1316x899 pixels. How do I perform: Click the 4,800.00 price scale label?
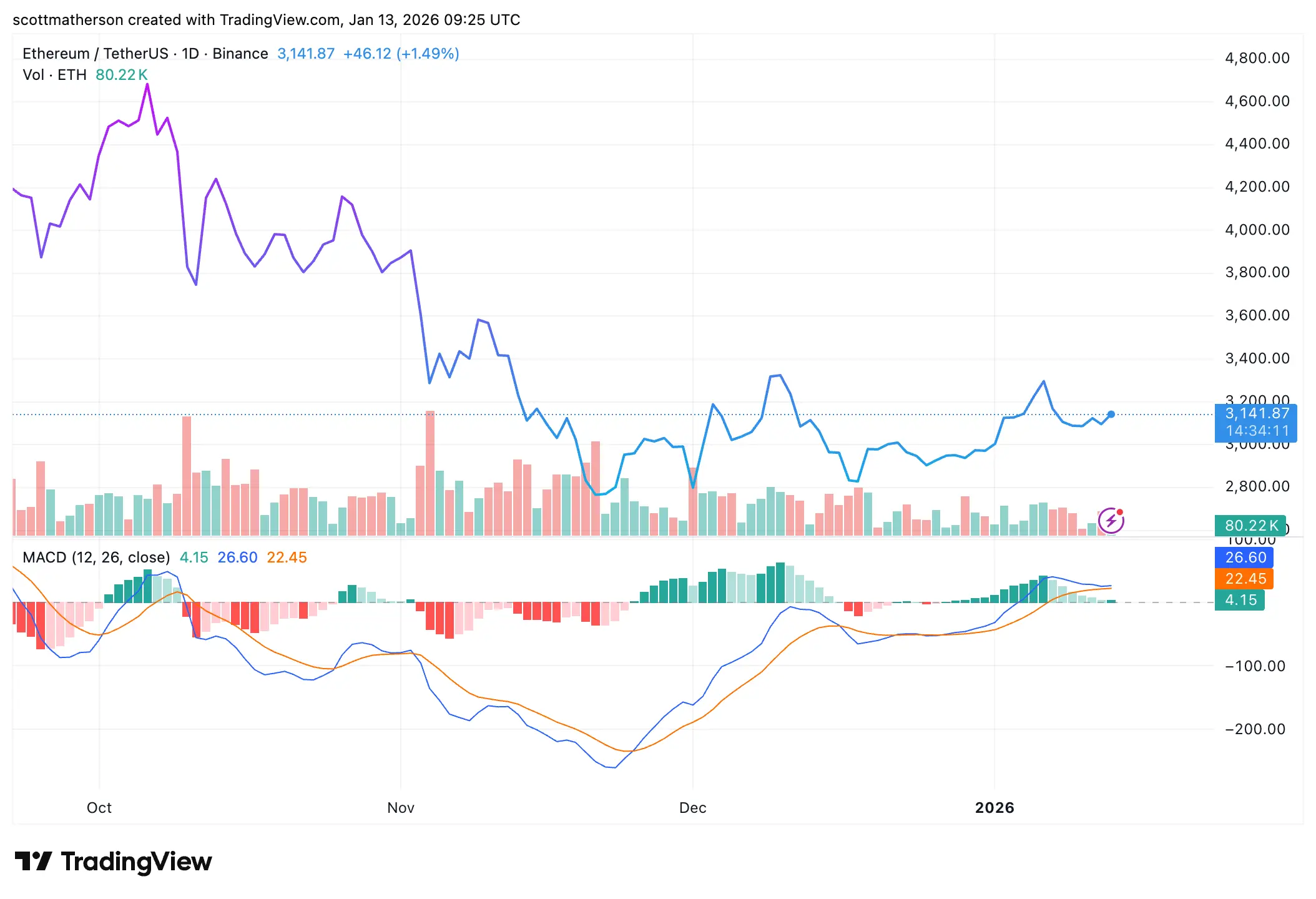(1257, 58)
